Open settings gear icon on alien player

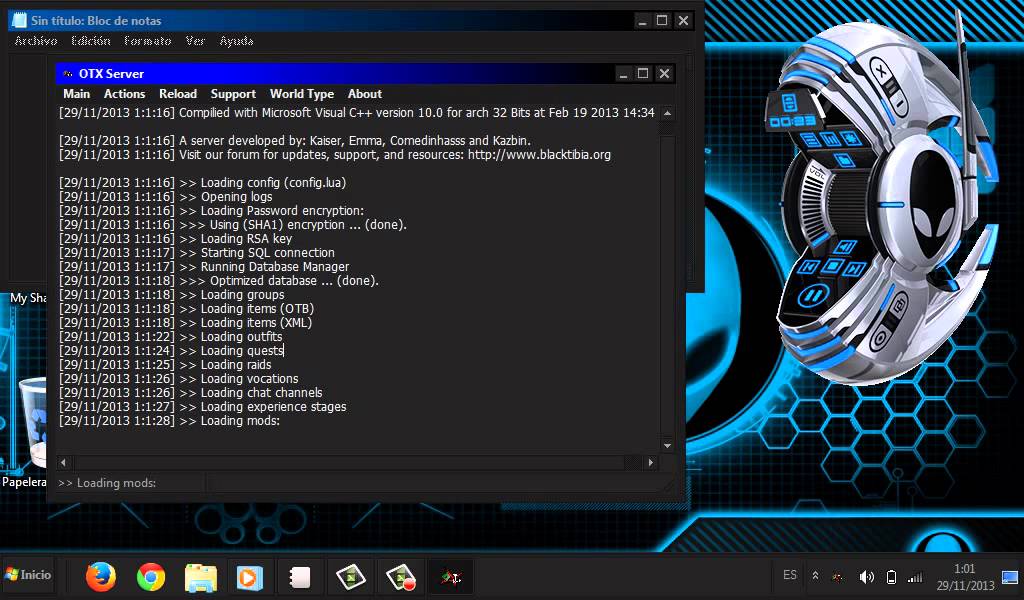tap(851, 138)
